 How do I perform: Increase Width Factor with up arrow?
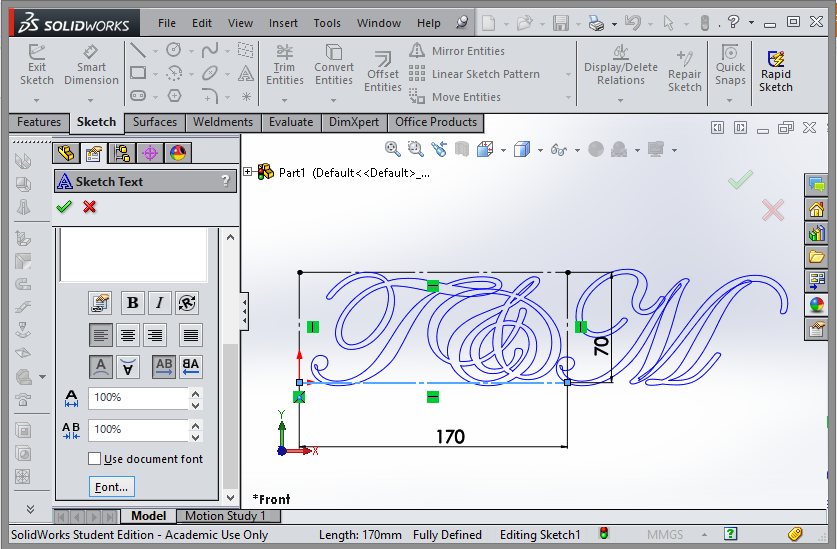[x=195, y=394]
